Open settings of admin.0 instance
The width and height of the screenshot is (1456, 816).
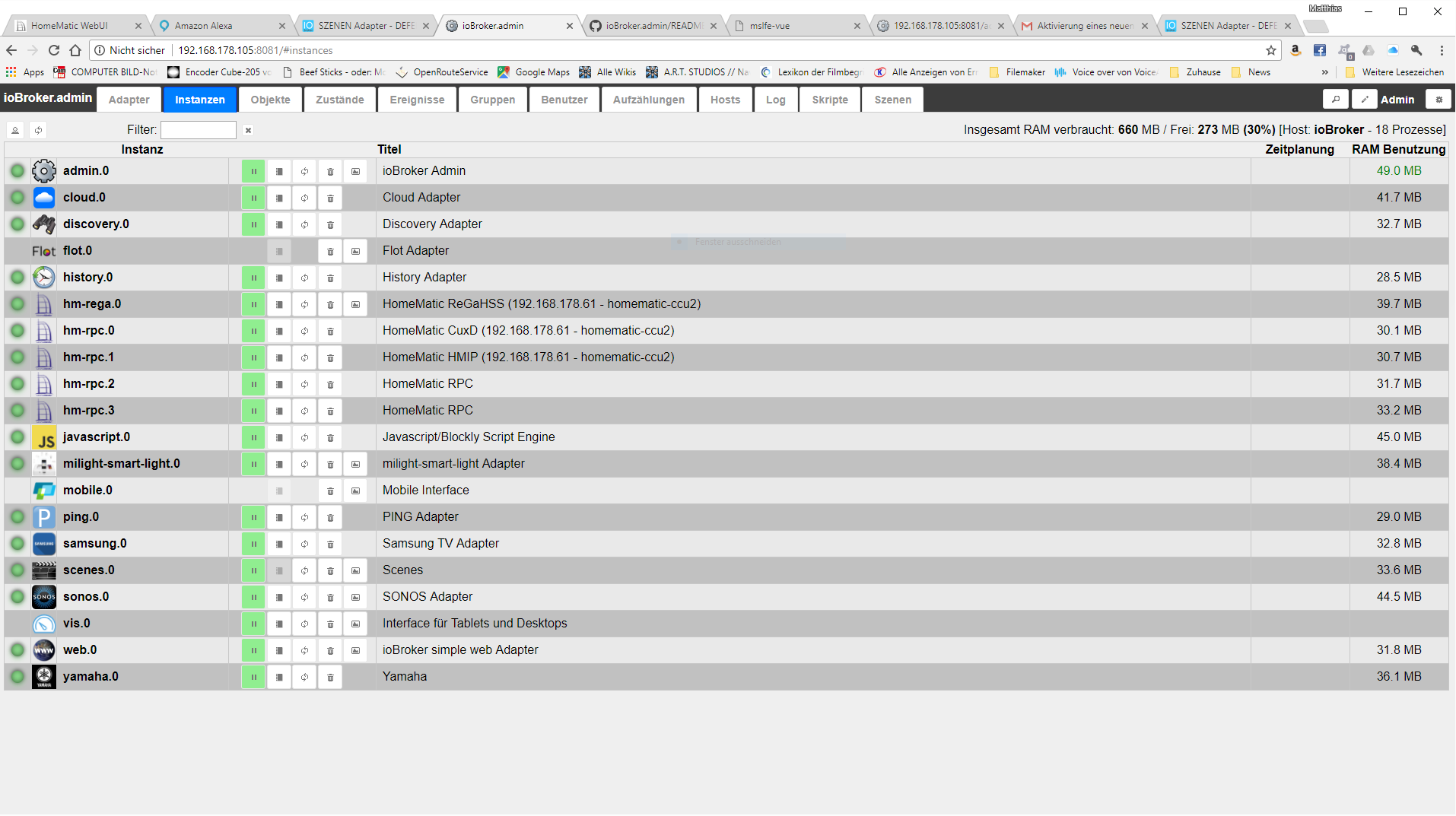click(x=279, y=171)
